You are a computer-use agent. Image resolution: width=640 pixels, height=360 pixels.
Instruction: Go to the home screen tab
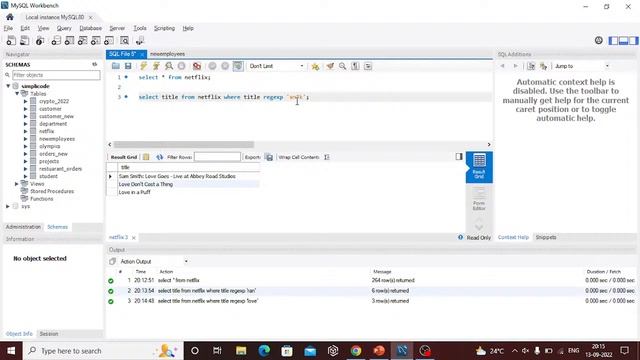pos(10,17)
